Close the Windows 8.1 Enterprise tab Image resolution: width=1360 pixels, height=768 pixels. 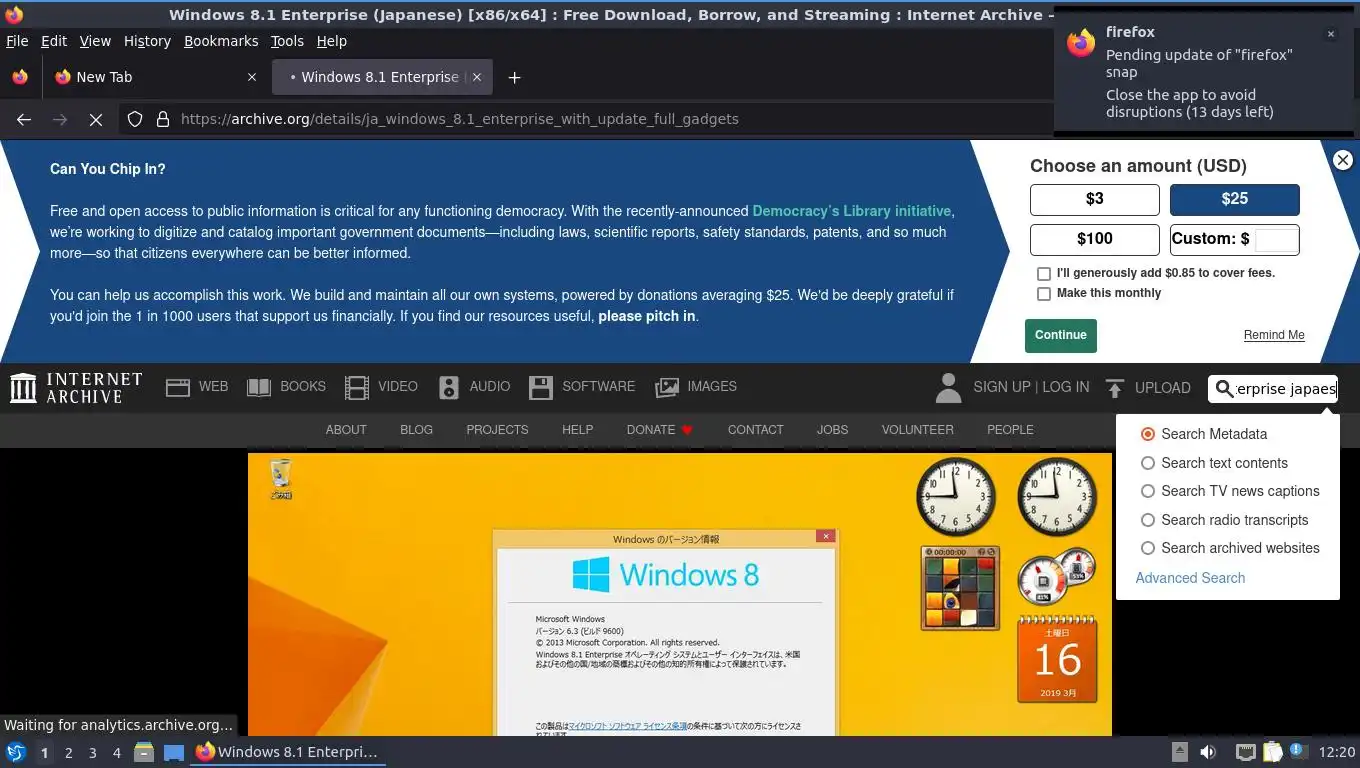[477, 77]
